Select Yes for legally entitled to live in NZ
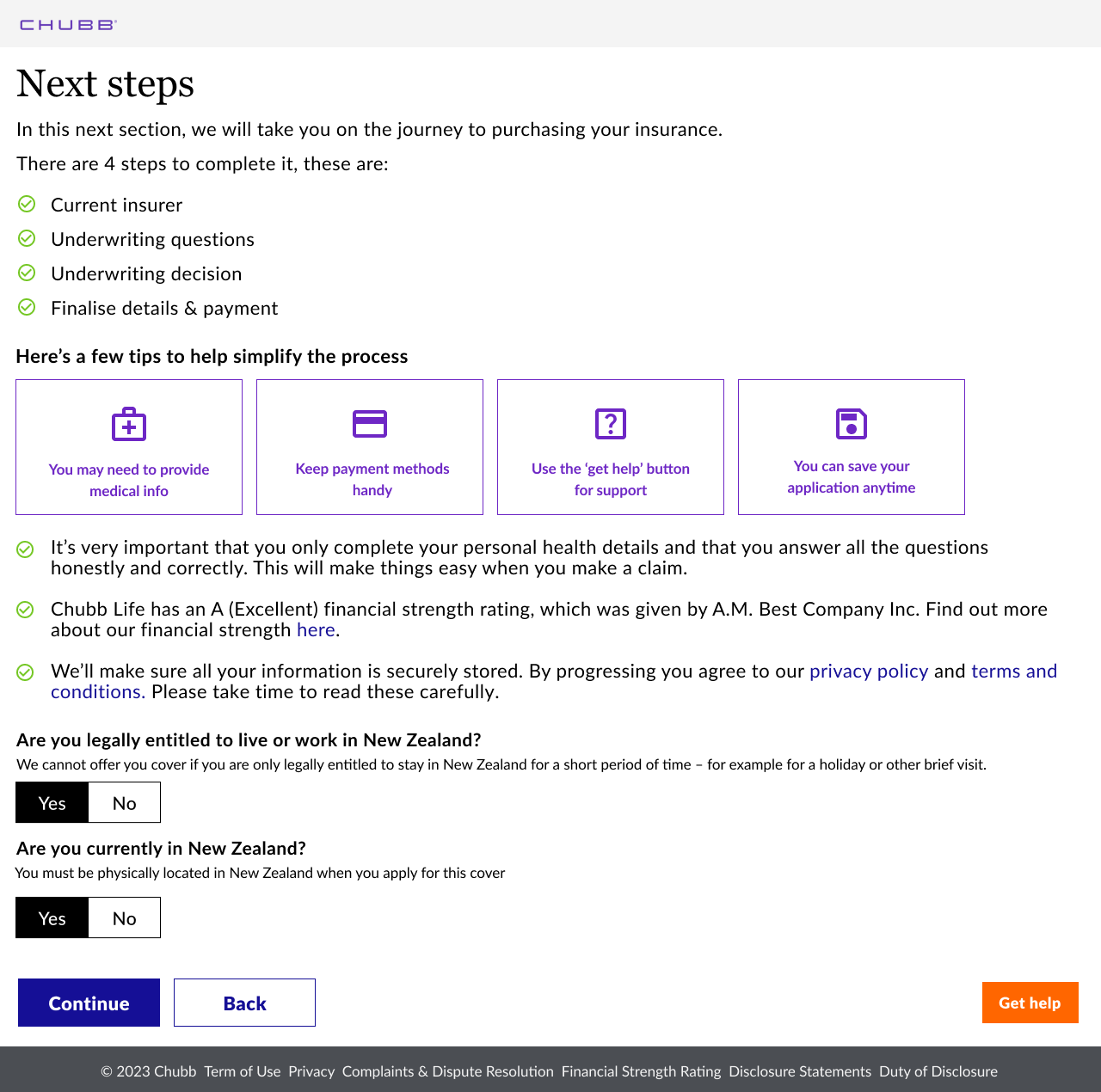Viewport: 1101px width, 1092px height. 52,802
